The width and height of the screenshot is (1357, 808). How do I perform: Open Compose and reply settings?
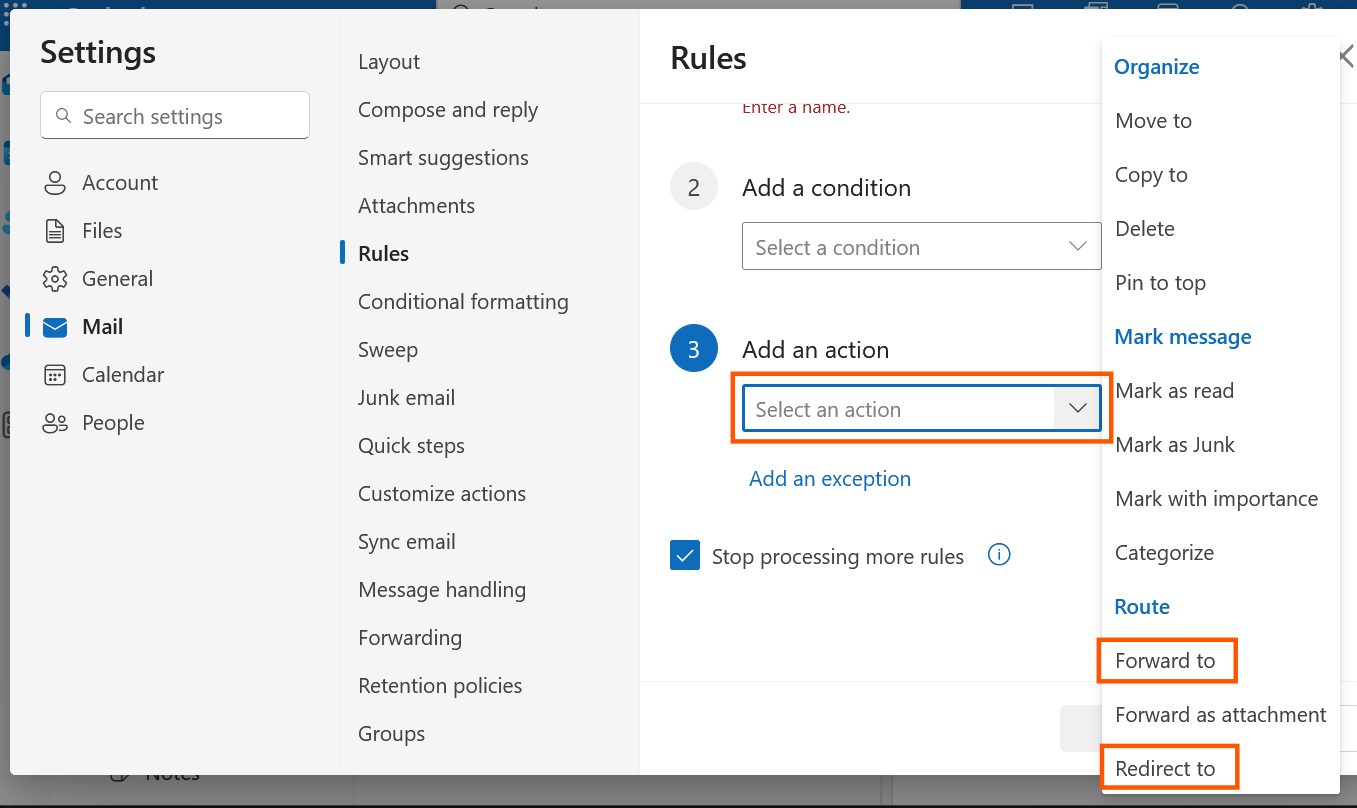[448, 110]
